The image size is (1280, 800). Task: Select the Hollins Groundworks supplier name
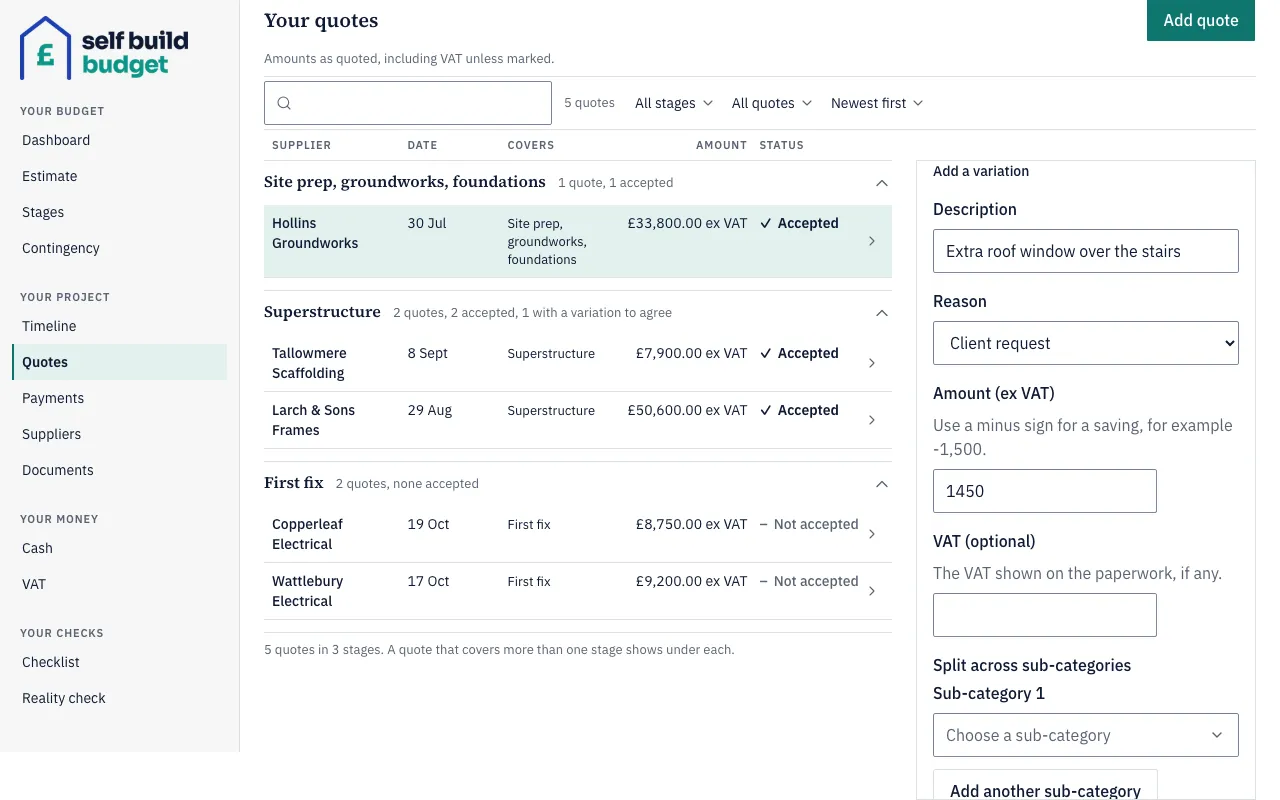click(x=315, y=233)
